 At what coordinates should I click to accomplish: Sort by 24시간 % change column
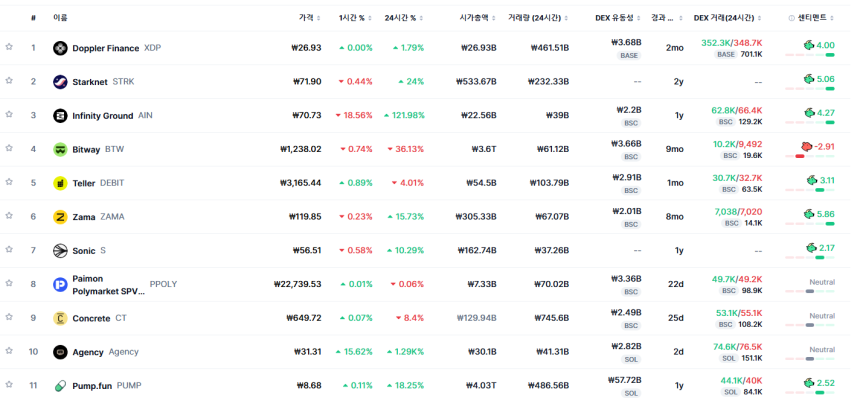pyautogui.click(x=404, y=18)
